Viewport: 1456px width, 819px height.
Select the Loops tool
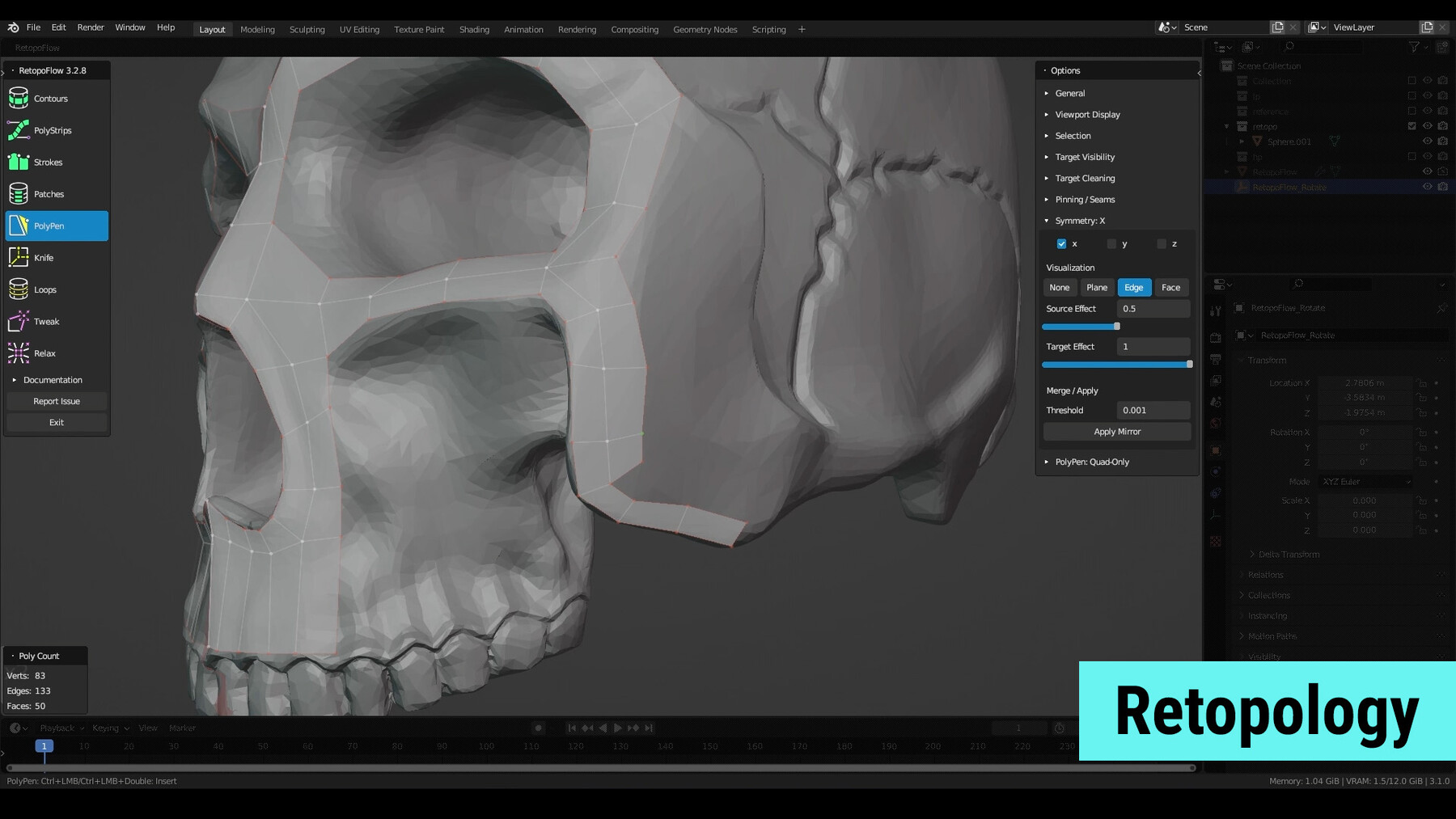[44, 289]
